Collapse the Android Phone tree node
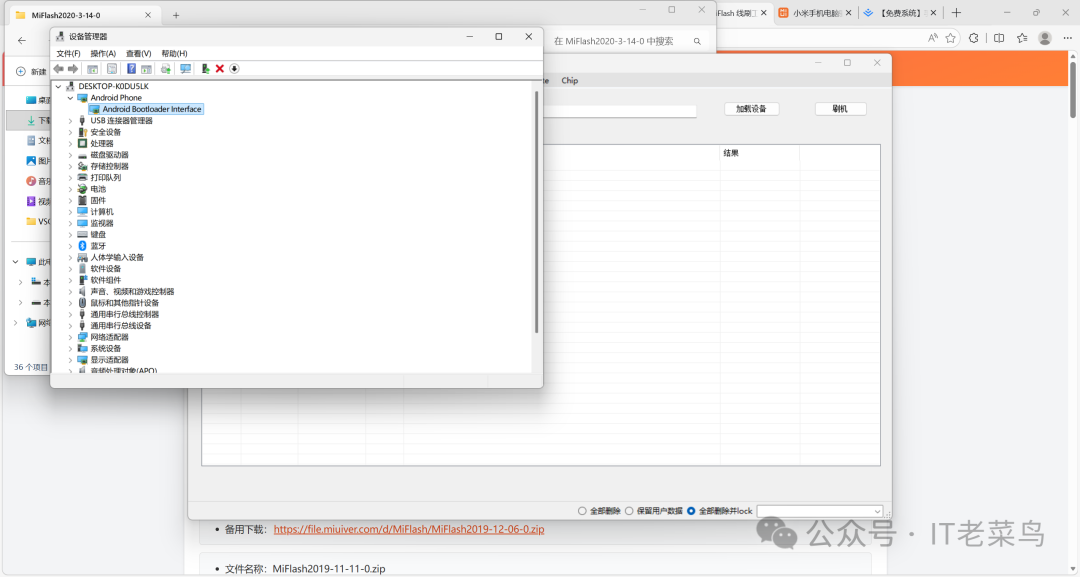The width and height of the screenshot is (1080, 577). (69, 97)
